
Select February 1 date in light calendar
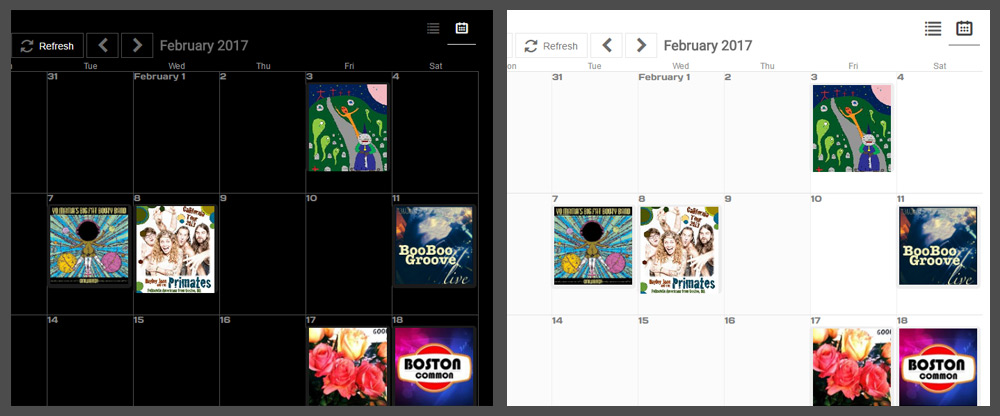[665, 77]
